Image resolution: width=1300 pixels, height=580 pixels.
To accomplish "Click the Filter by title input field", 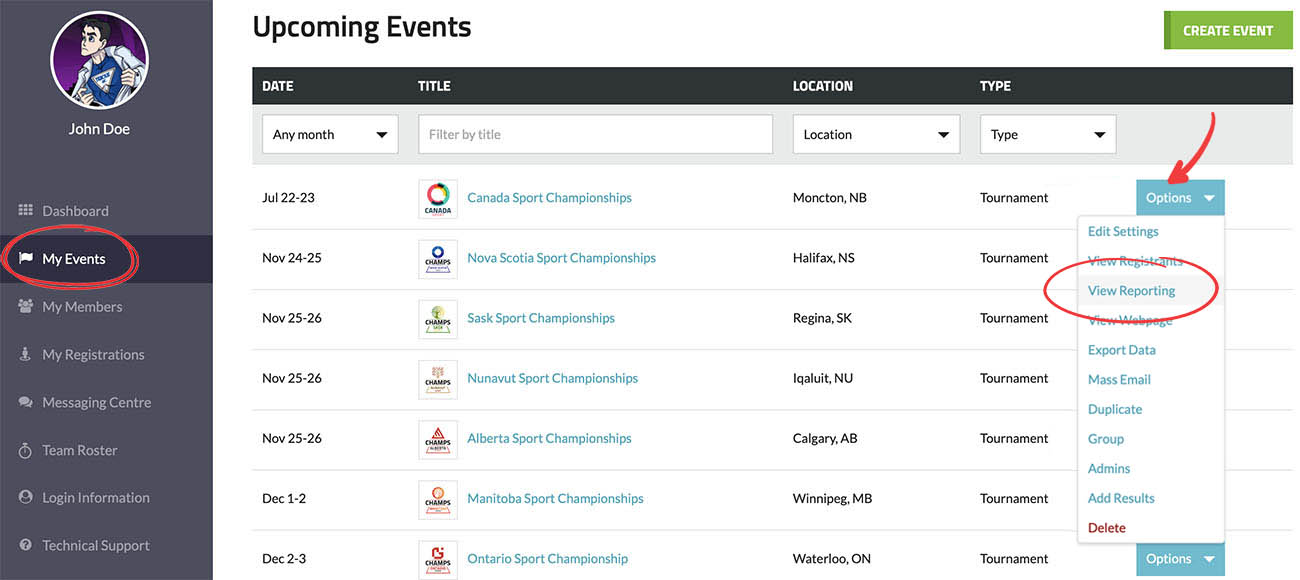I will pos(595,135).
